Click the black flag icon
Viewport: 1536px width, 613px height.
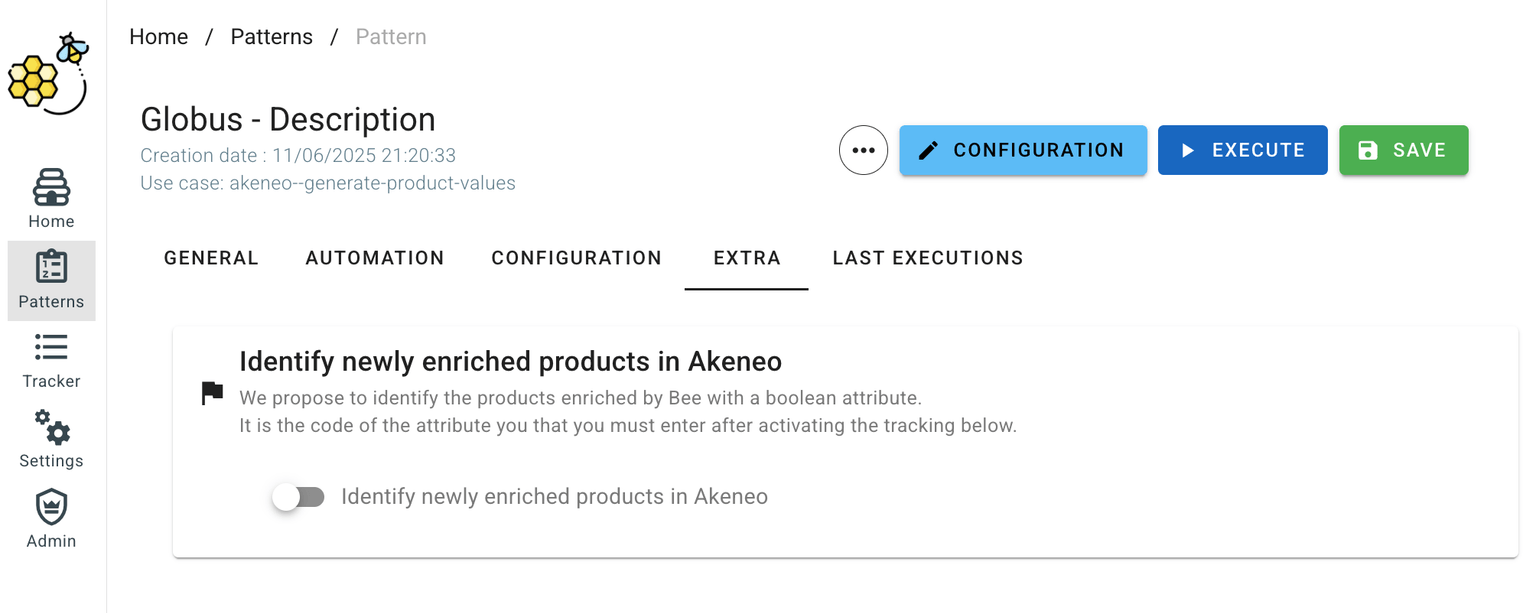[212, 393]
